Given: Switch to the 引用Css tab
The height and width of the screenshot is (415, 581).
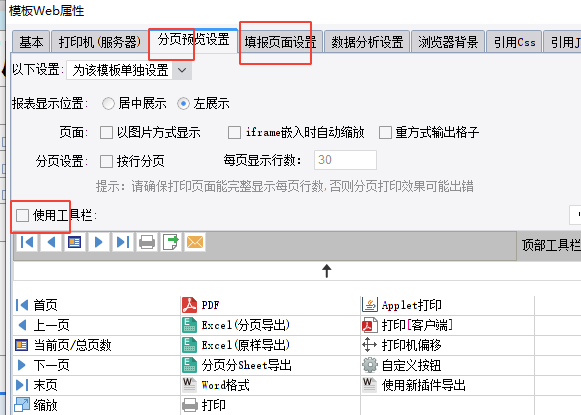Looking at the screenshot, I should (x=515, y=42).
